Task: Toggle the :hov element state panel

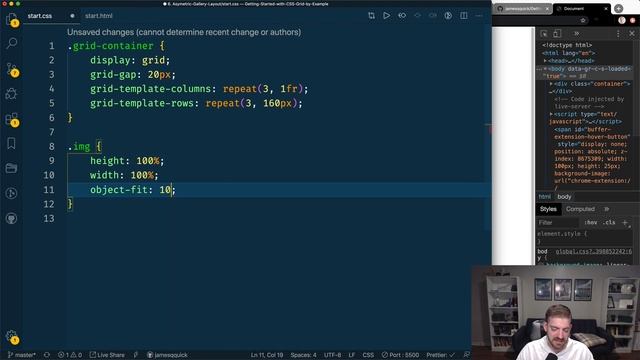Action: pyautogui.click(x=590, y=222)
